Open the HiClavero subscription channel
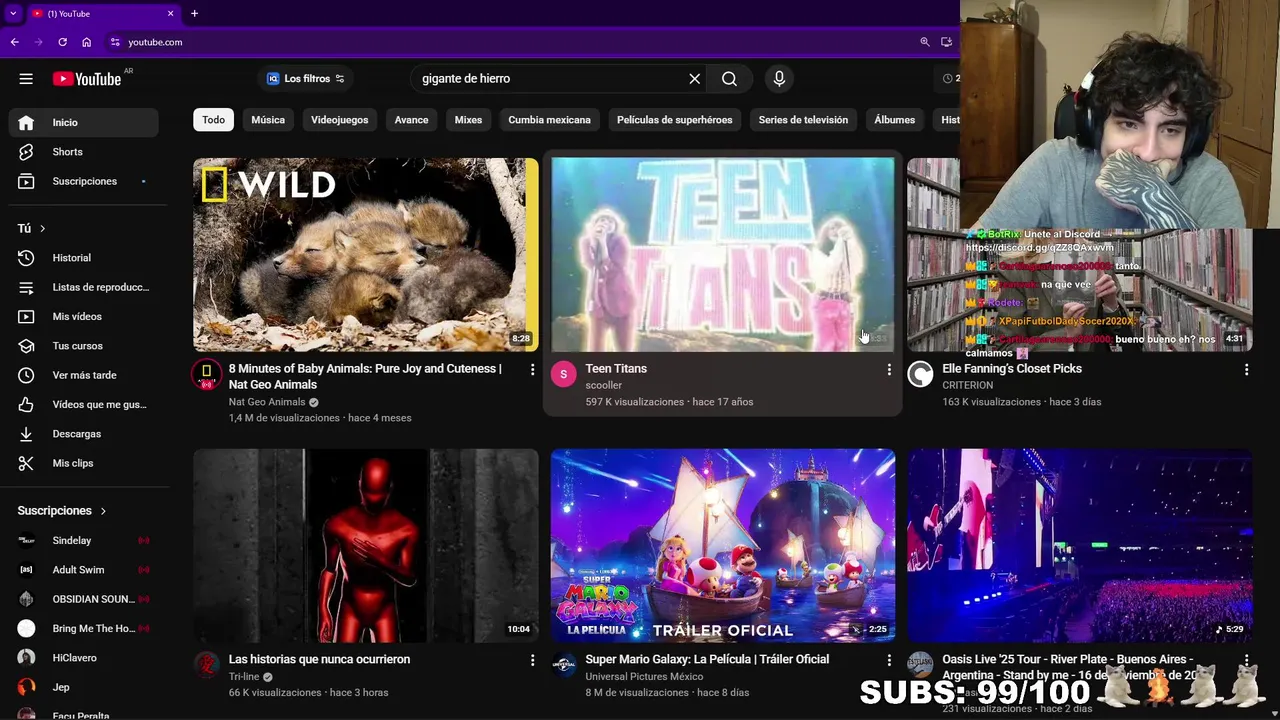Viewport: 1280px width, 720px height. 84,658
